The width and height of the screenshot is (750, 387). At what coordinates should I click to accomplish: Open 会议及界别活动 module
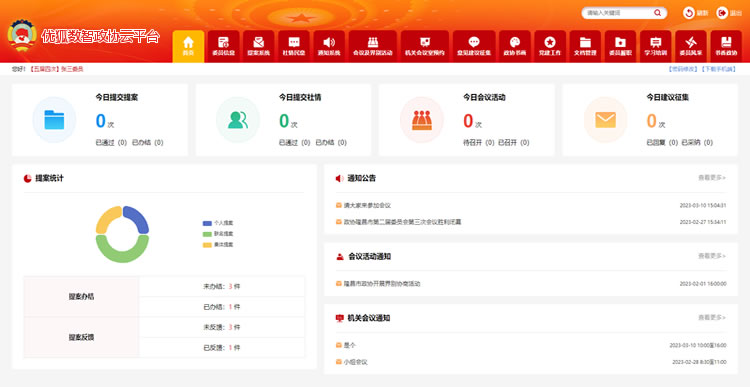coord(373,46)
